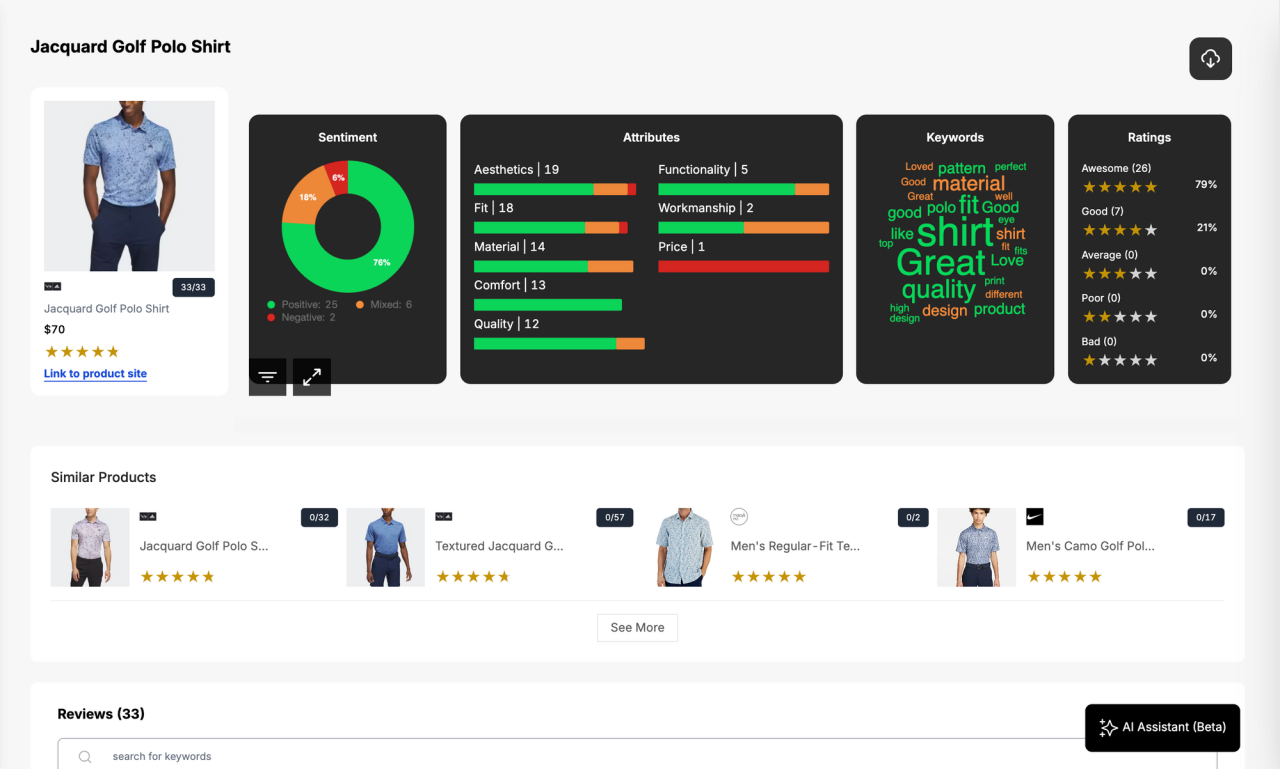Click the search magnifier icon
This screenshot has width=1280, height=769.
[85, 756]
